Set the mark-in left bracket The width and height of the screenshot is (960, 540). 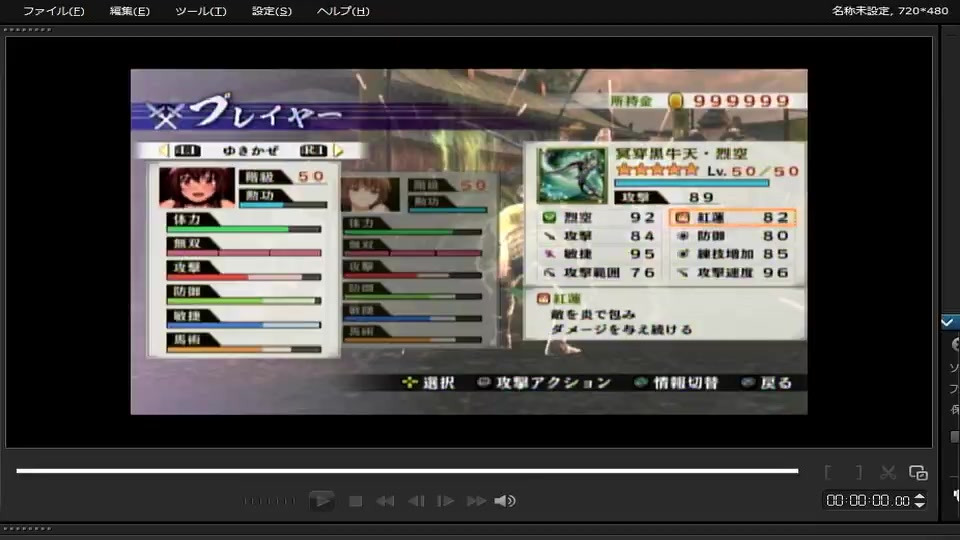828,473
